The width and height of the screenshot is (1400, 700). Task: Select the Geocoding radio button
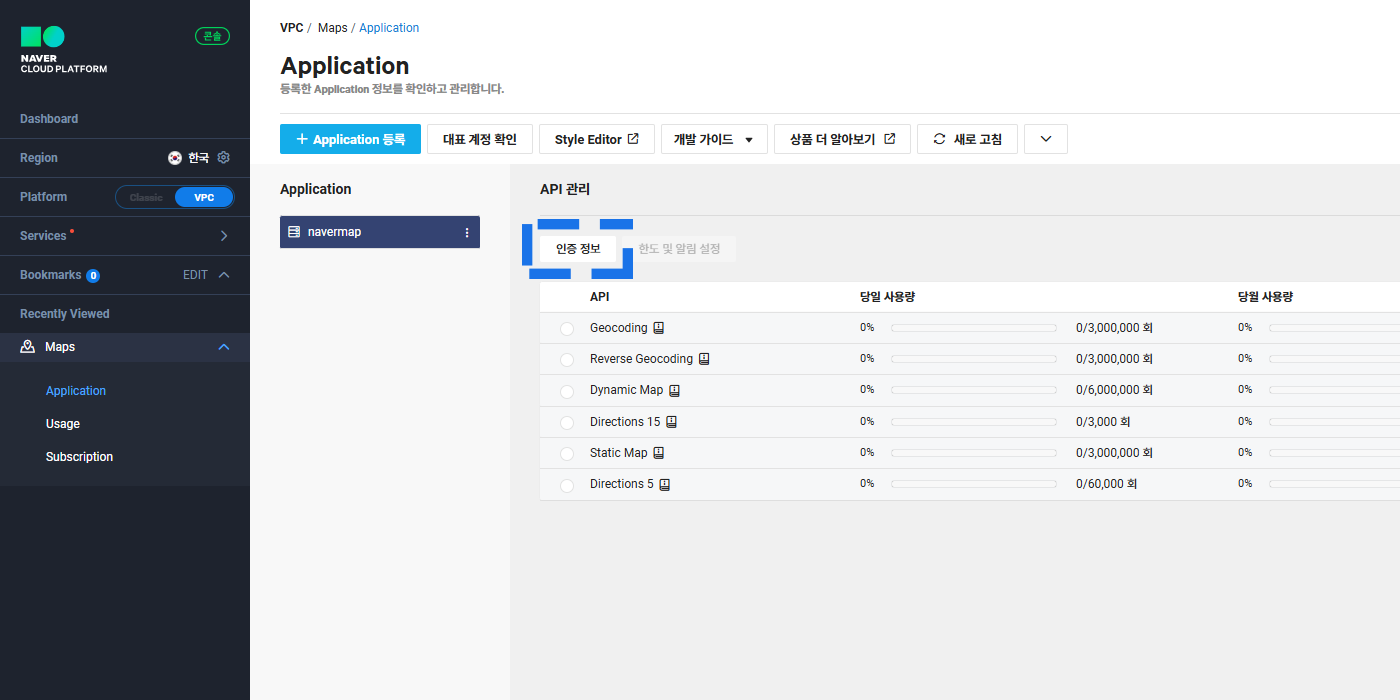567,329
